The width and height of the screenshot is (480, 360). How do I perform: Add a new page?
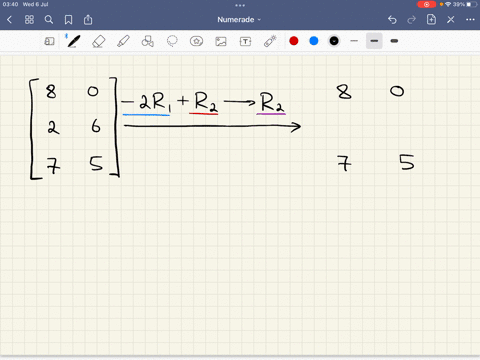431,19
